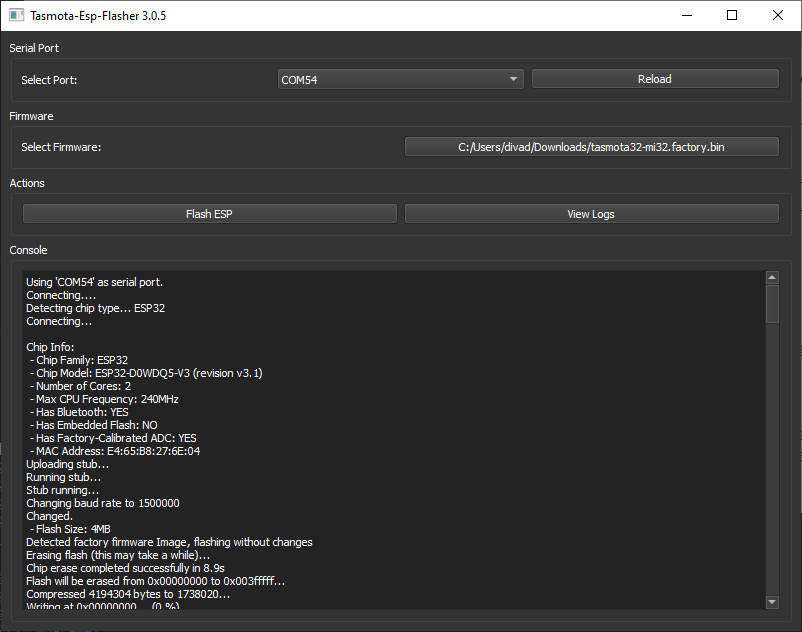Click the "Erasing flash (this may take a while)" line

tap(118, 555)
